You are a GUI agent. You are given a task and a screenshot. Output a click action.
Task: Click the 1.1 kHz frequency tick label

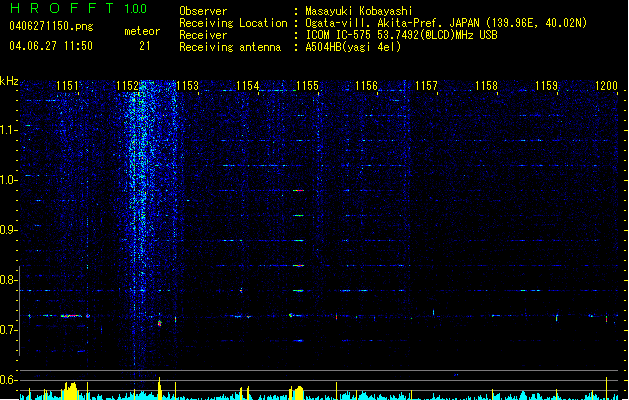[x=8, y=130]
